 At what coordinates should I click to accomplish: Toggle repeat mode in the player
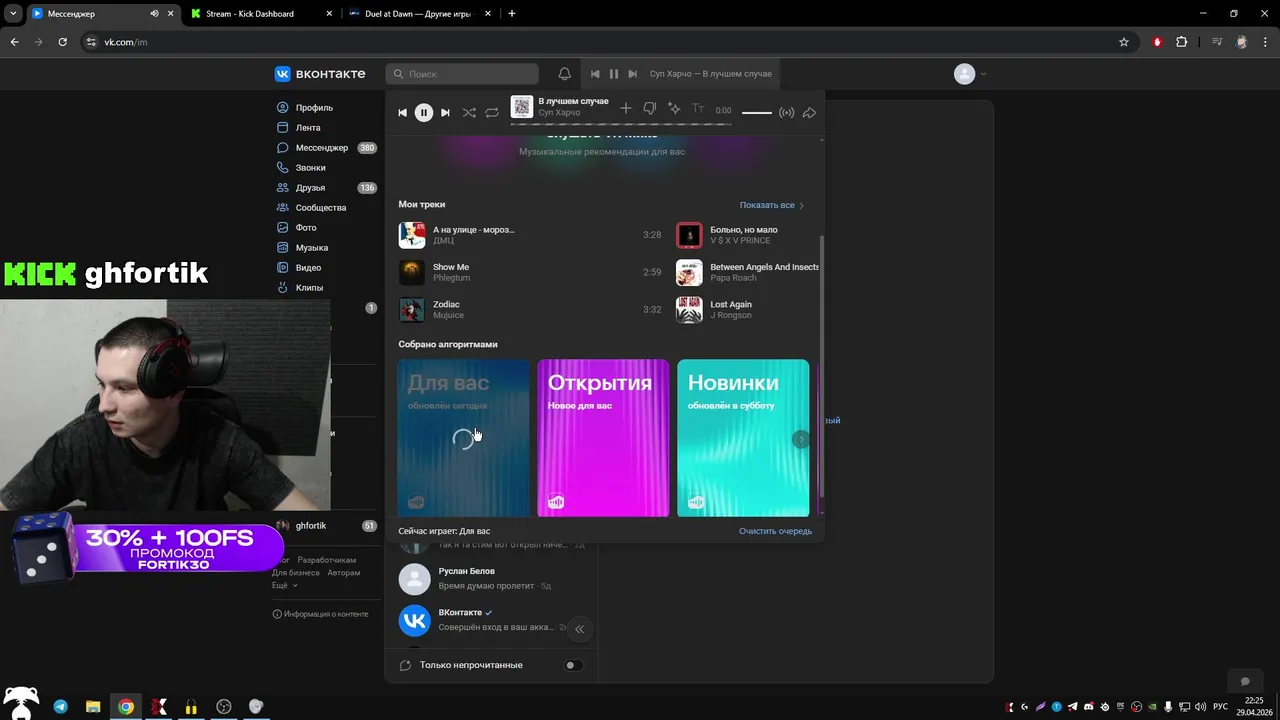[x=492, y=112]
